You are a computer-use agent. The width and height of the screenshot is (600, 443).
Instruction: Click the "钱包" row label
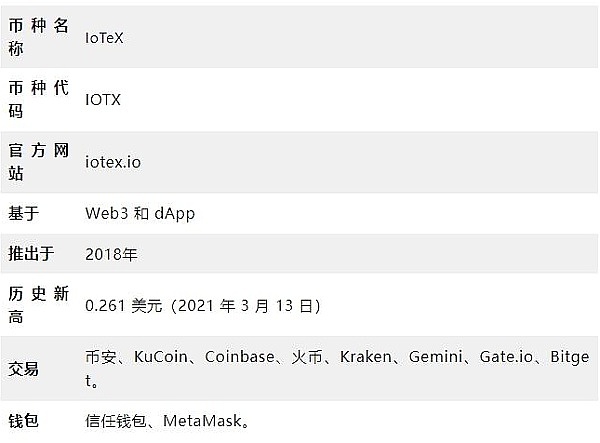pos(23,421)
